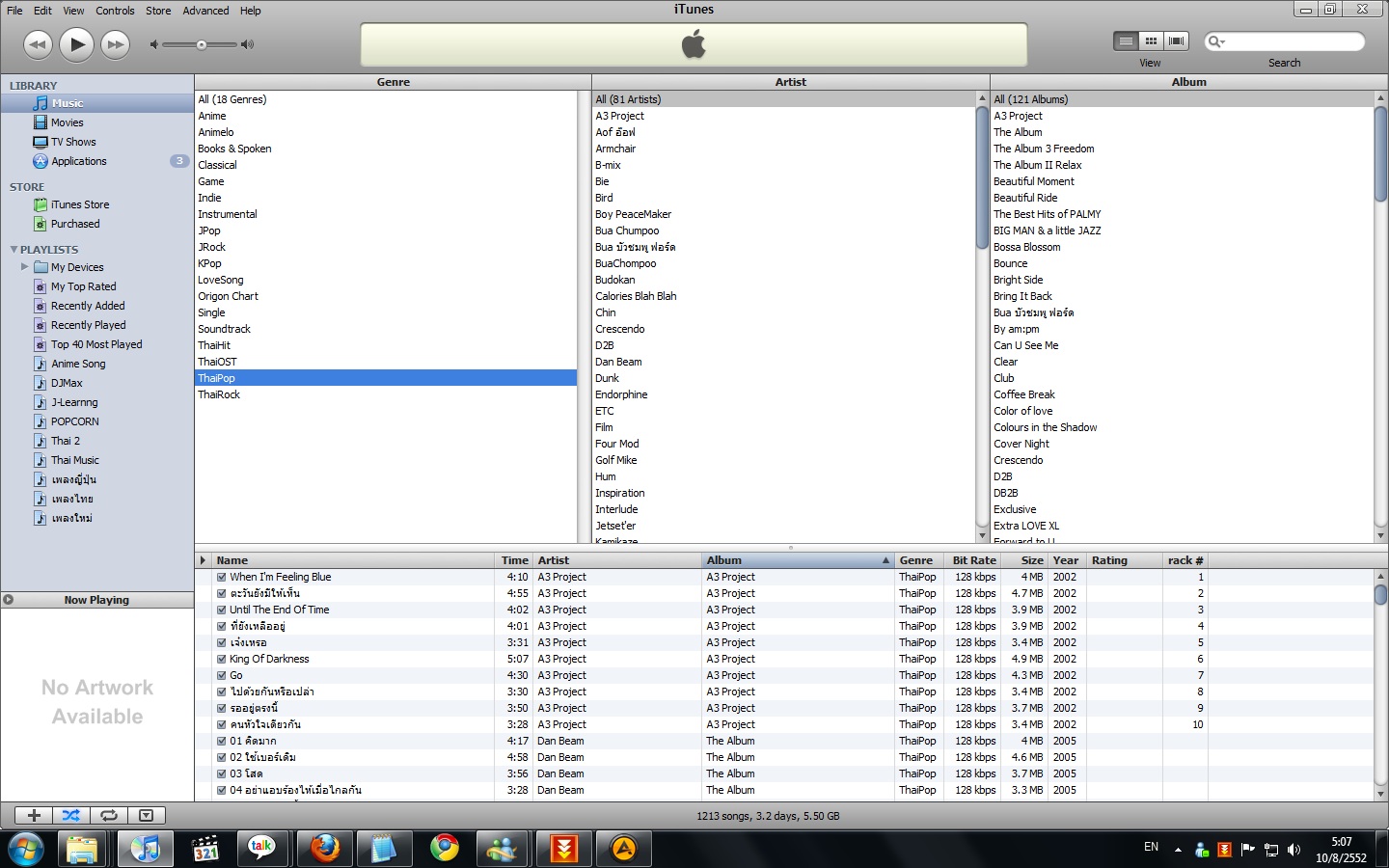The width and height of the screenshot is (1389, 868).
Task: Open the Advanced menu
Action: (x=205, y=11)
